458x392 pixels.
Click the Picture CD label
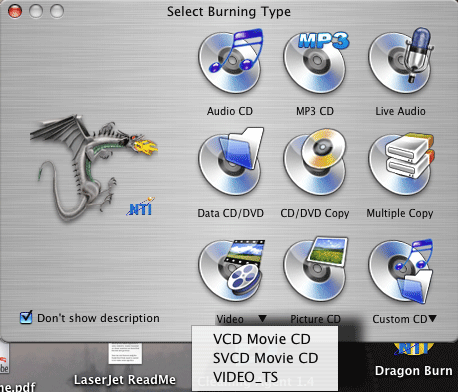click(315, 319)
